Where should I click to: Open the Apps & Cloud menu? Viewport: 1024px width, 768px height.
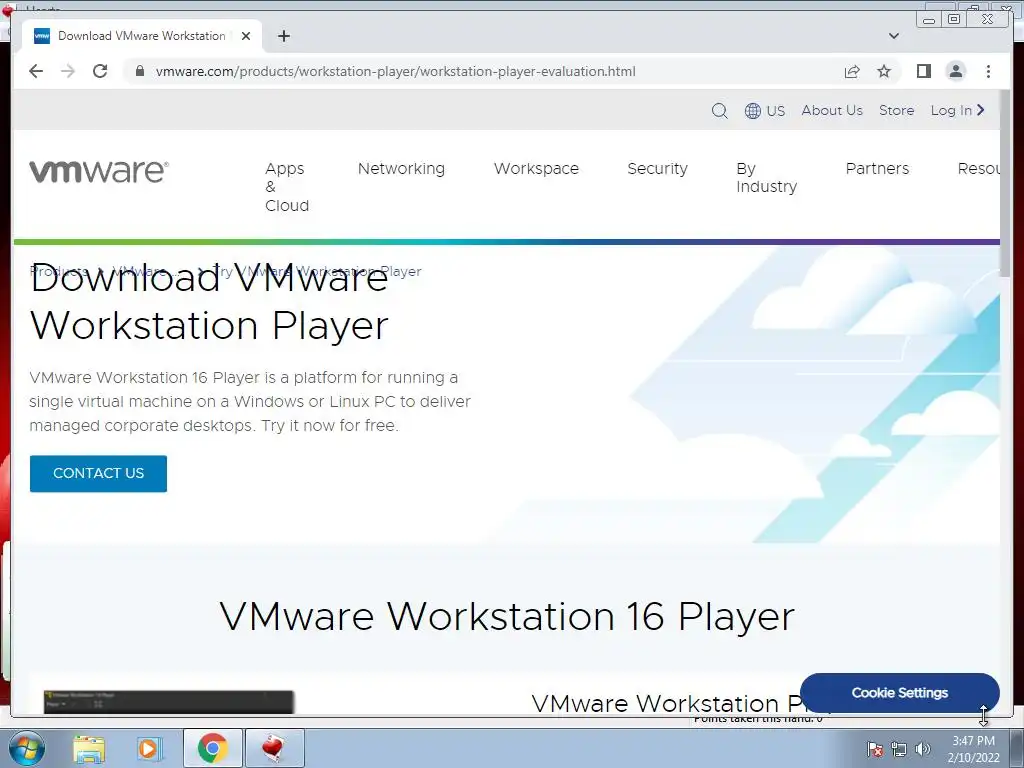tap(287, 187)
